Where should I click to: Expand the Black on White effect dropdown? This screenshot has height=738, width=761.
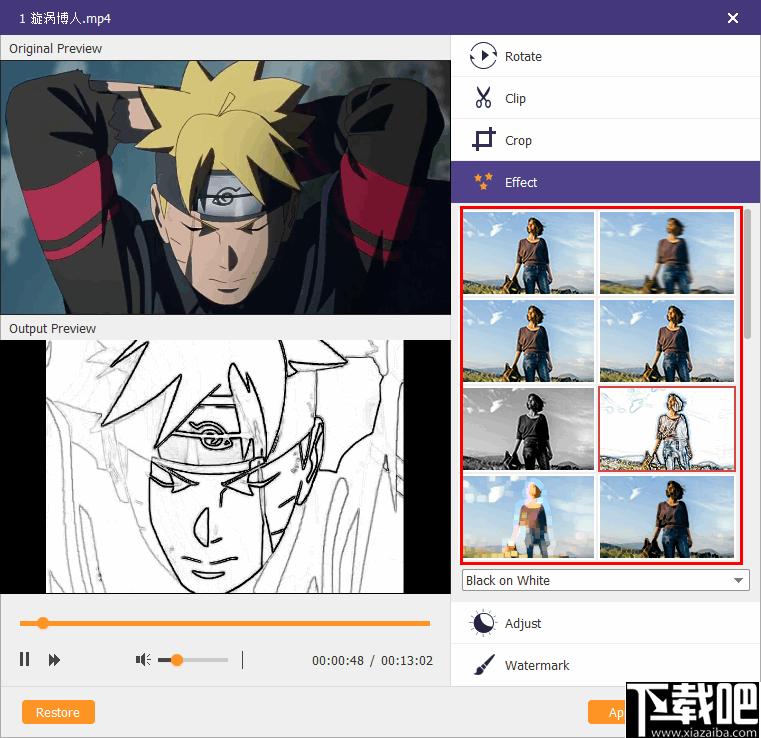[606, 580]
